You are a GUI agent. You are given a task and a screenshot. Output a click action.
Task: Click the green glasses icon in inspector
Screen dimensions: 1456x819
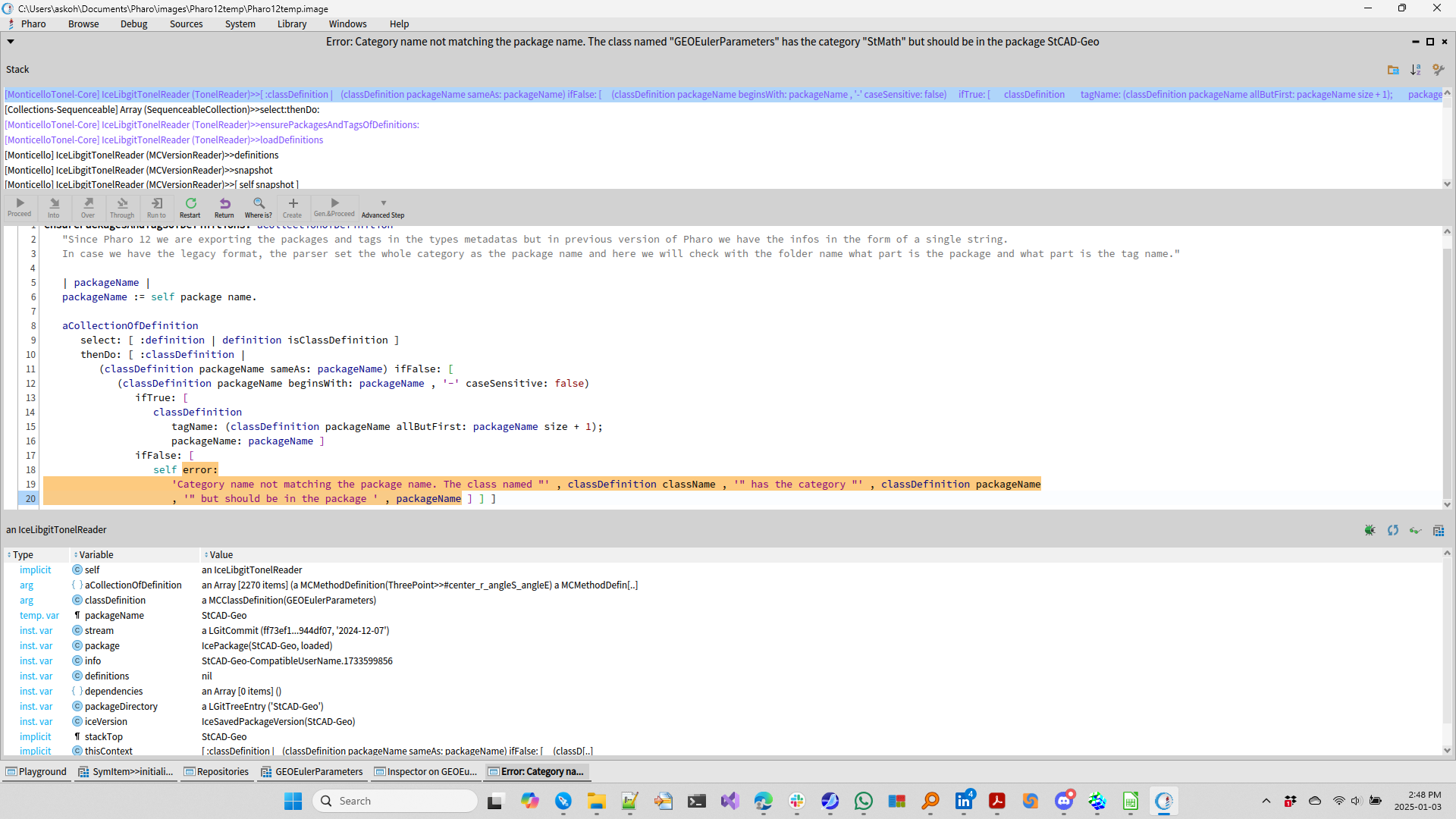(1415, 530)
